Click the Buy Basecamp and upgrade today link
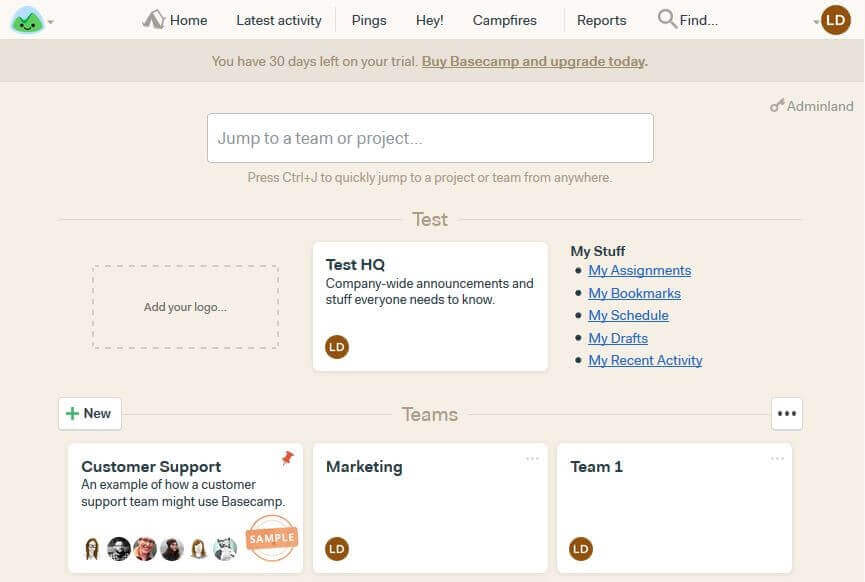Image resolution: width=865 pixels, height=582 pixels. coord(533,61)
